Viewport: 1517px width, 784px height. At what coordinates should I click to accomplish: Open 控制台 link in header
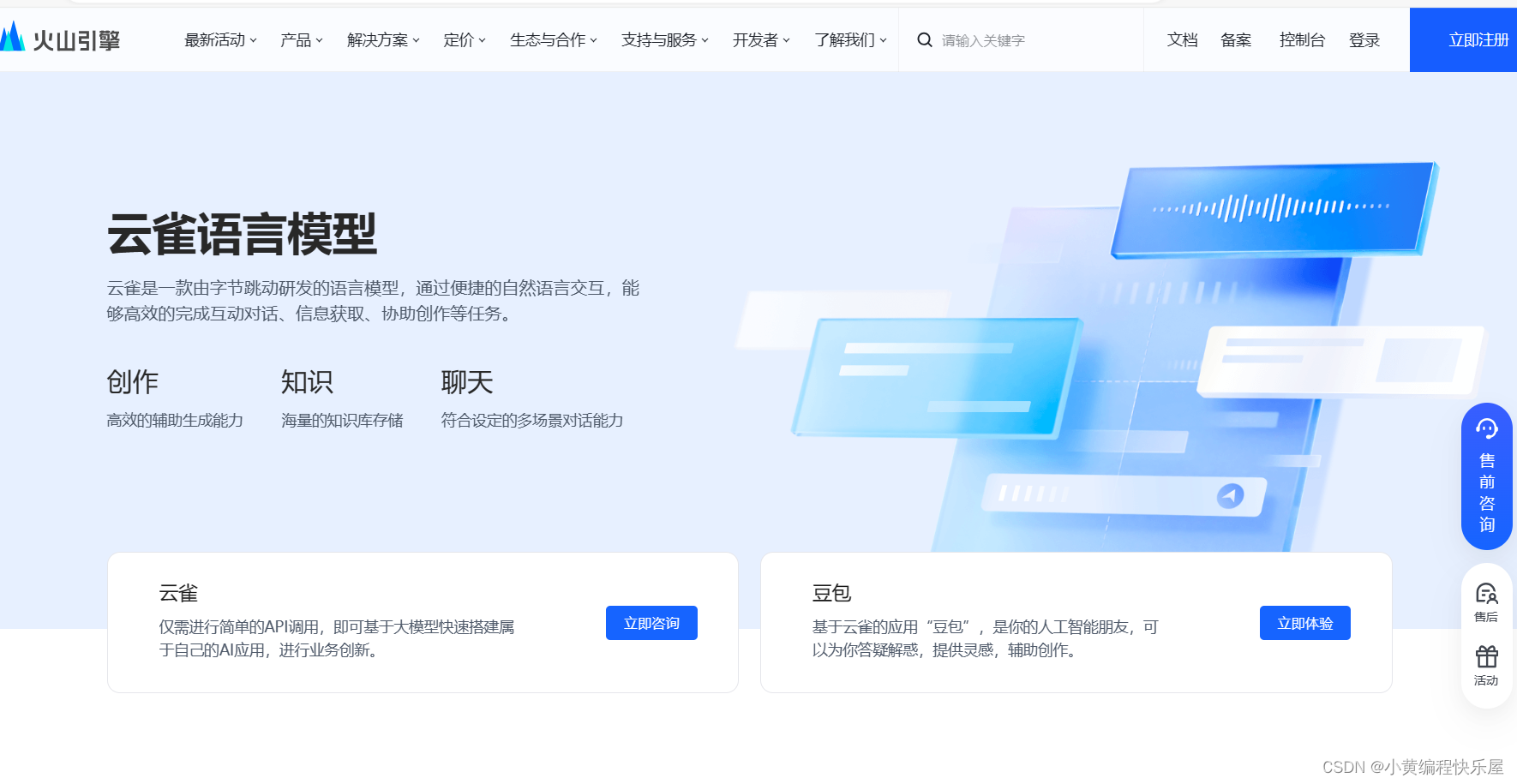1302,40
